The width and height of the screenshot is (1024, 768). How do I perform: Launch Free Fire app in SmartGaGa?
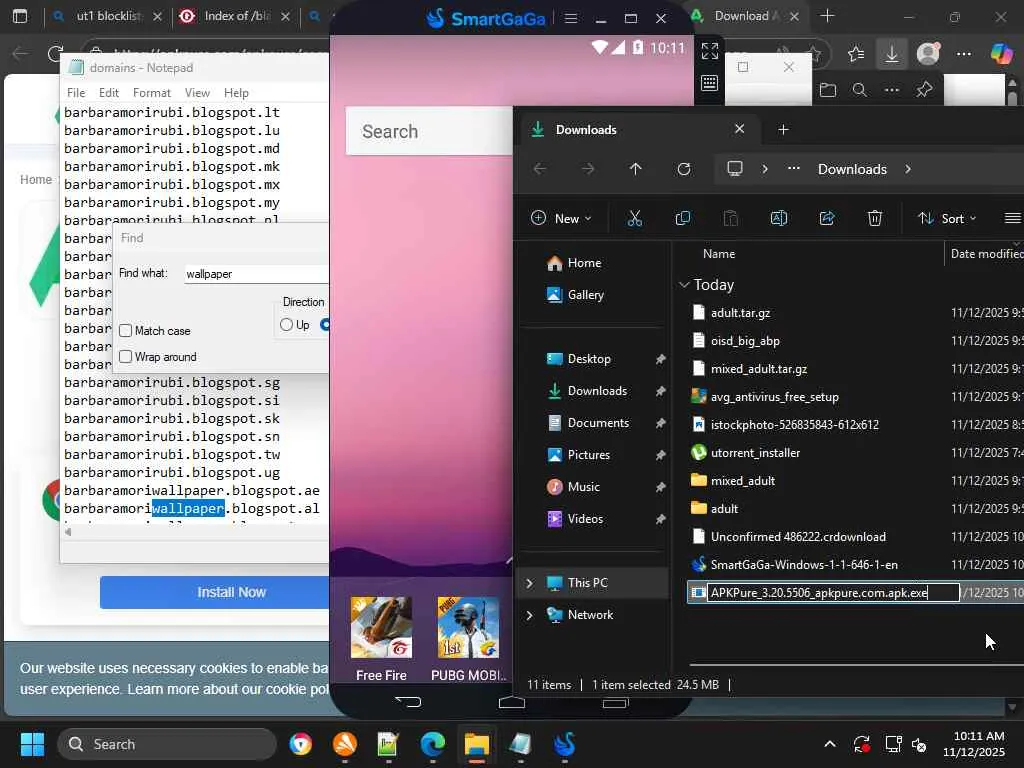(x=381, y=639)
